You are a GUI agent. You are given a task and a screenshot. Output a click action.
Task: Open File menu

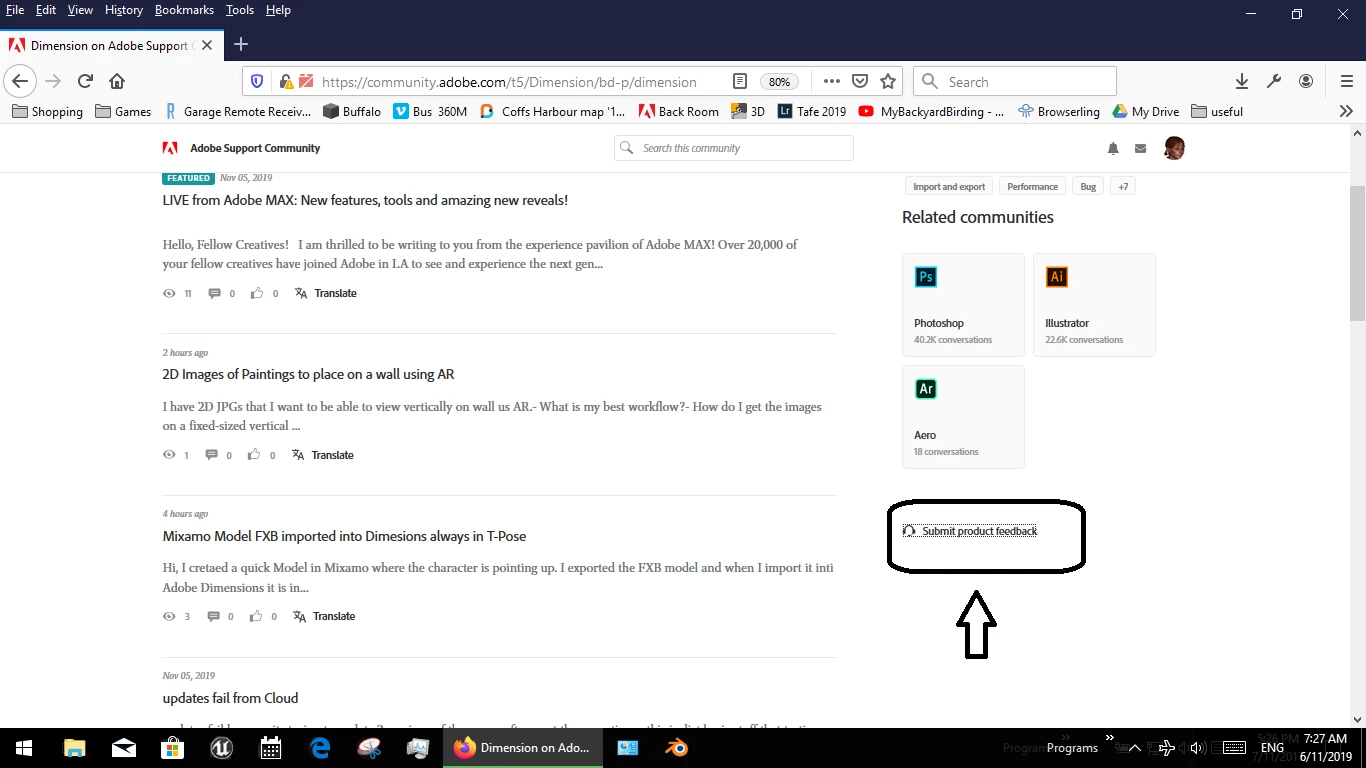click(15, 10)
